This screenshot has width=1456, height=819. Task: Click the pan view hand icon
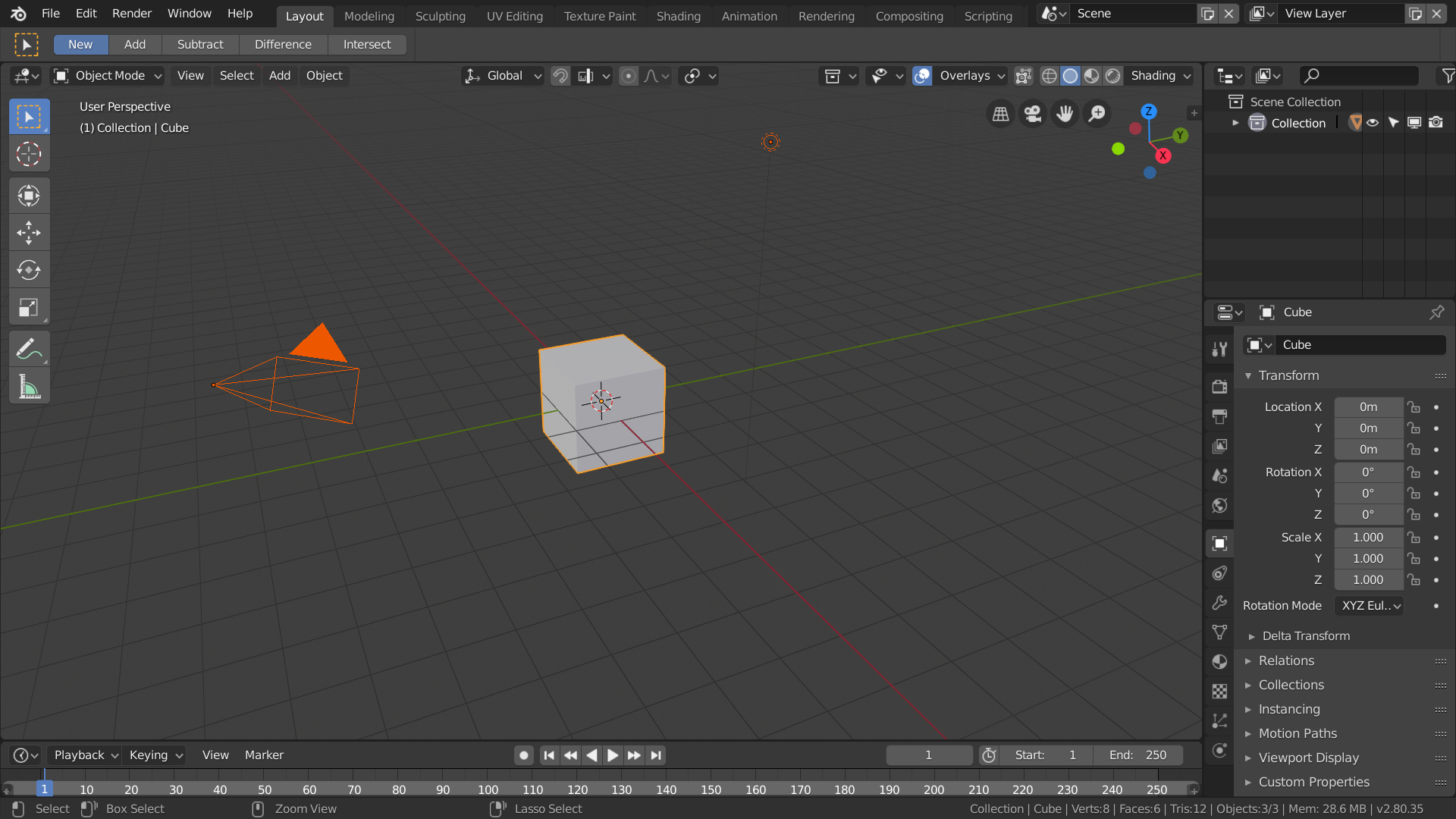[1065, 114]
